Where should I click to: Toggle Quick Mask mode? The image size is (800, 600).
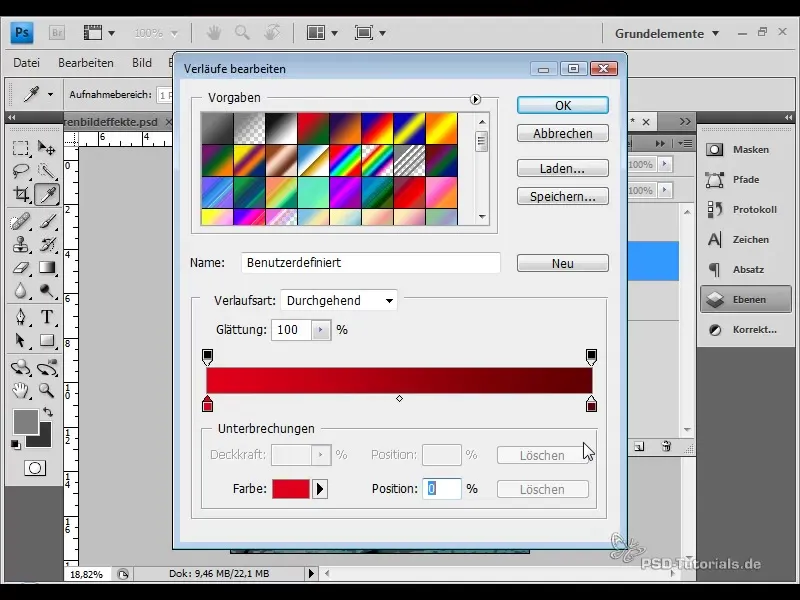[x=35, y=468]
